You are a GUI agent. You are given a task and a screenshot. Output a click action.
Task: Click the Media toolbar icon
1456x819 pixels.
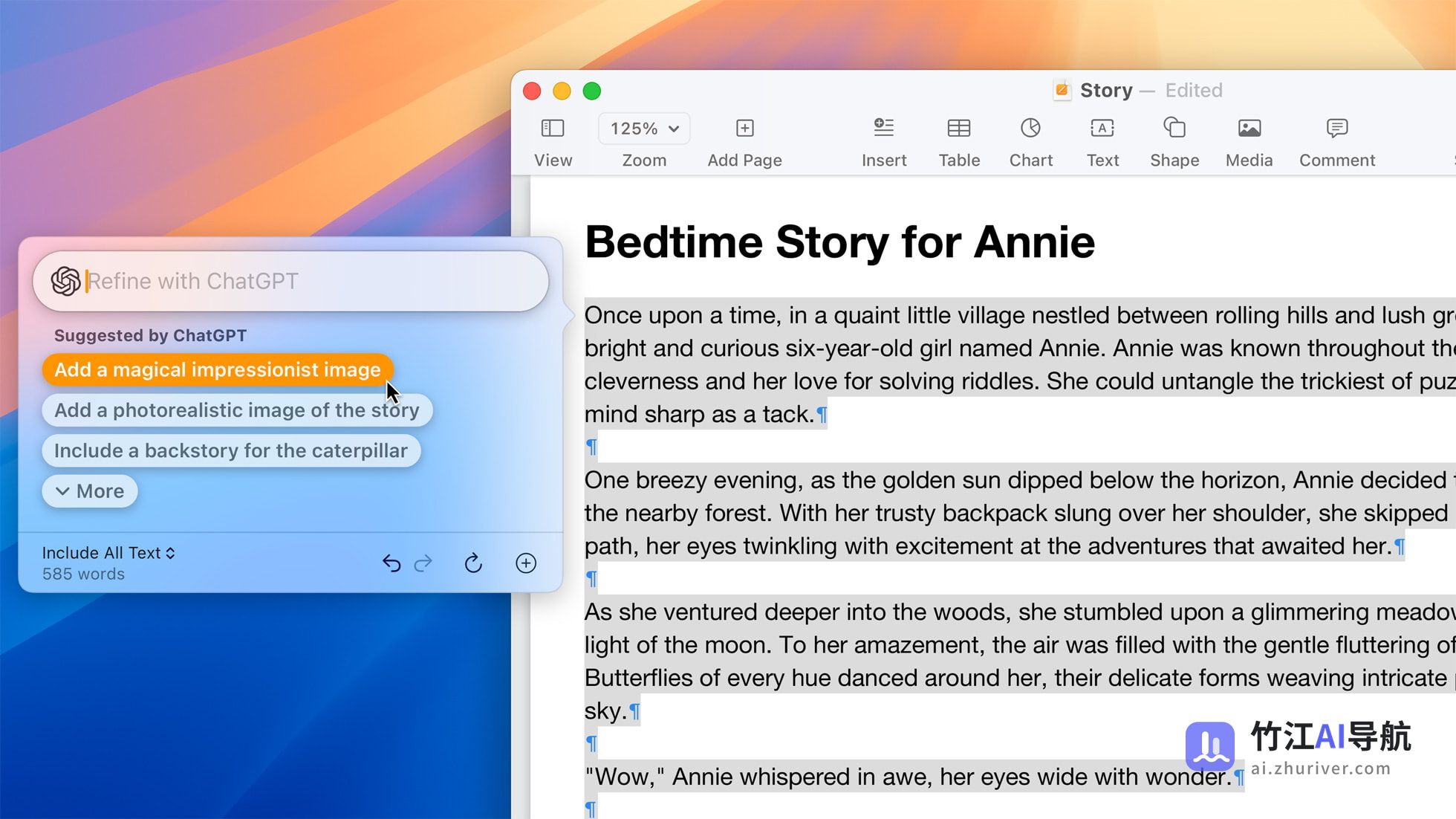point(1249,128)
